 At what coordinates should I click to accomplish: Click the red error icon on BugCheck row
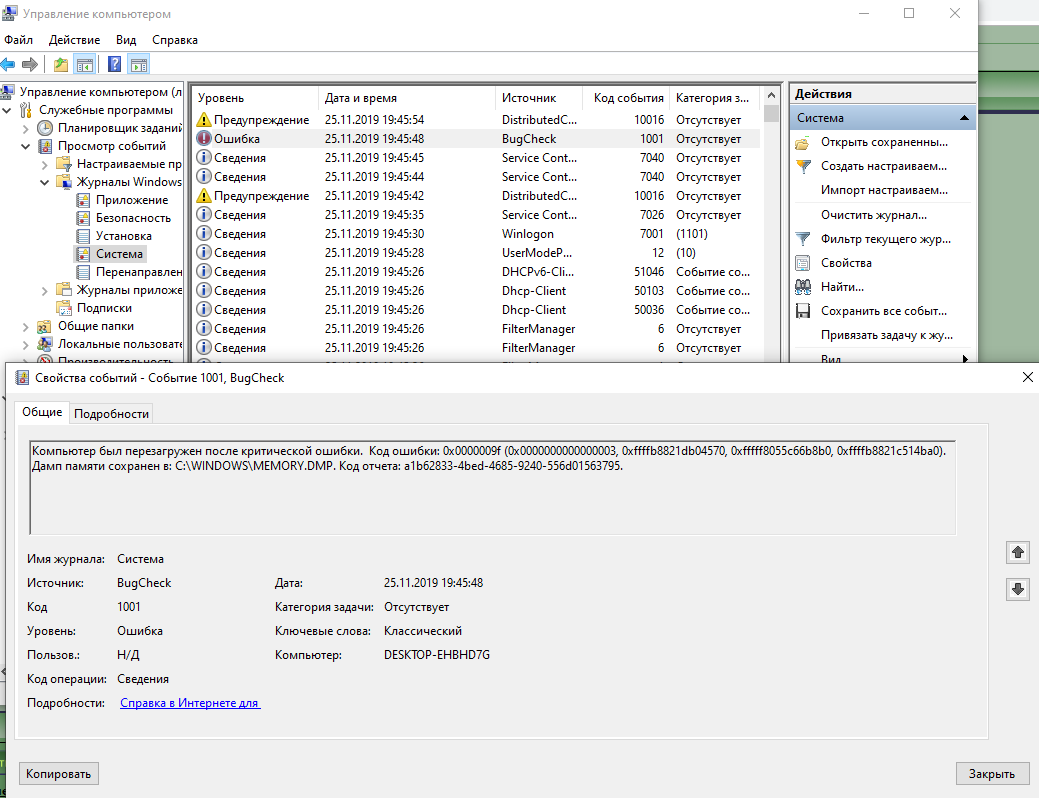[x=203, y=139]
